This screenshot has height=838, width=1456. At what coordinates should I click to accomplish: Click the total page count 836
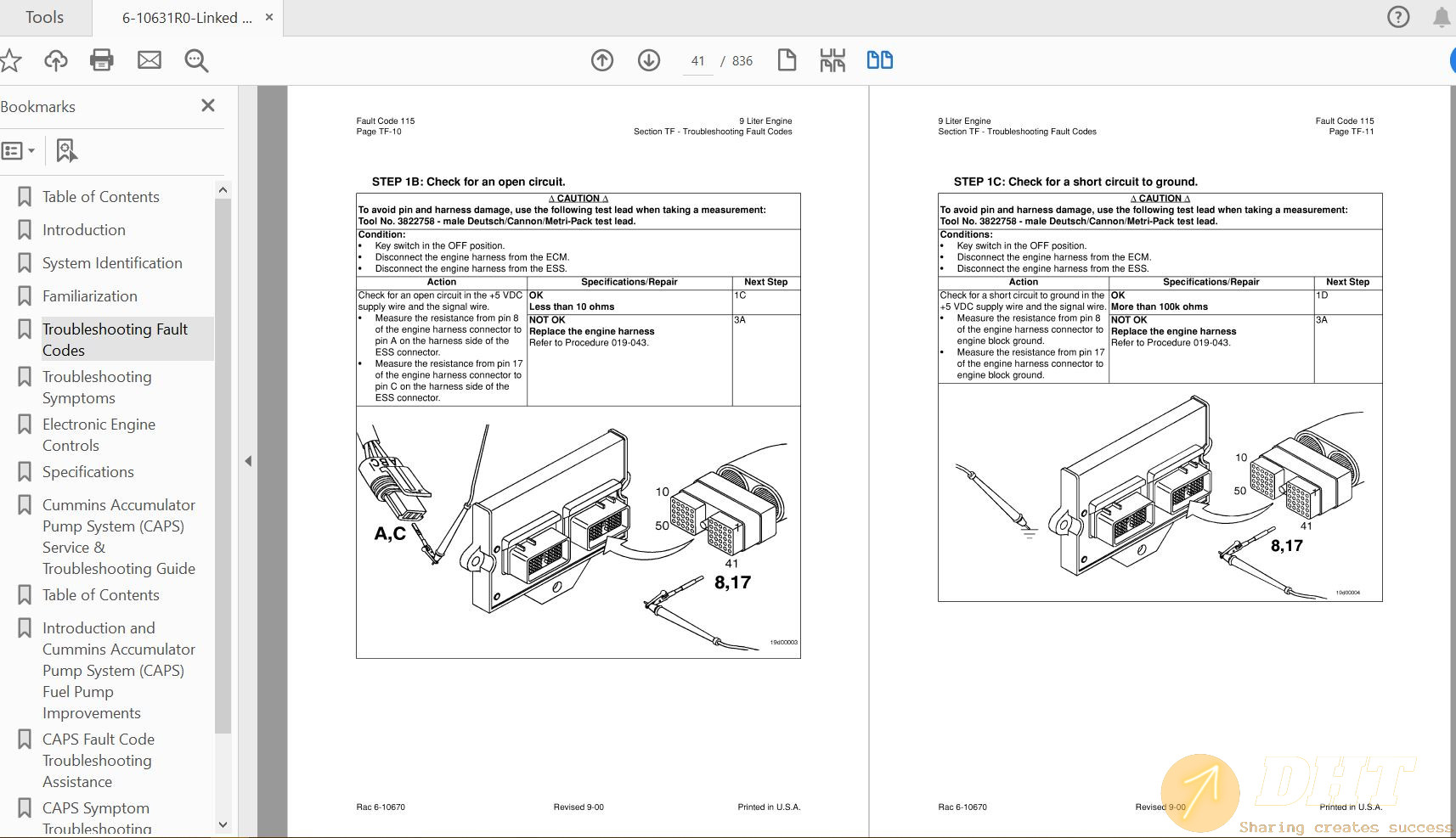click(x=742, y=61)
